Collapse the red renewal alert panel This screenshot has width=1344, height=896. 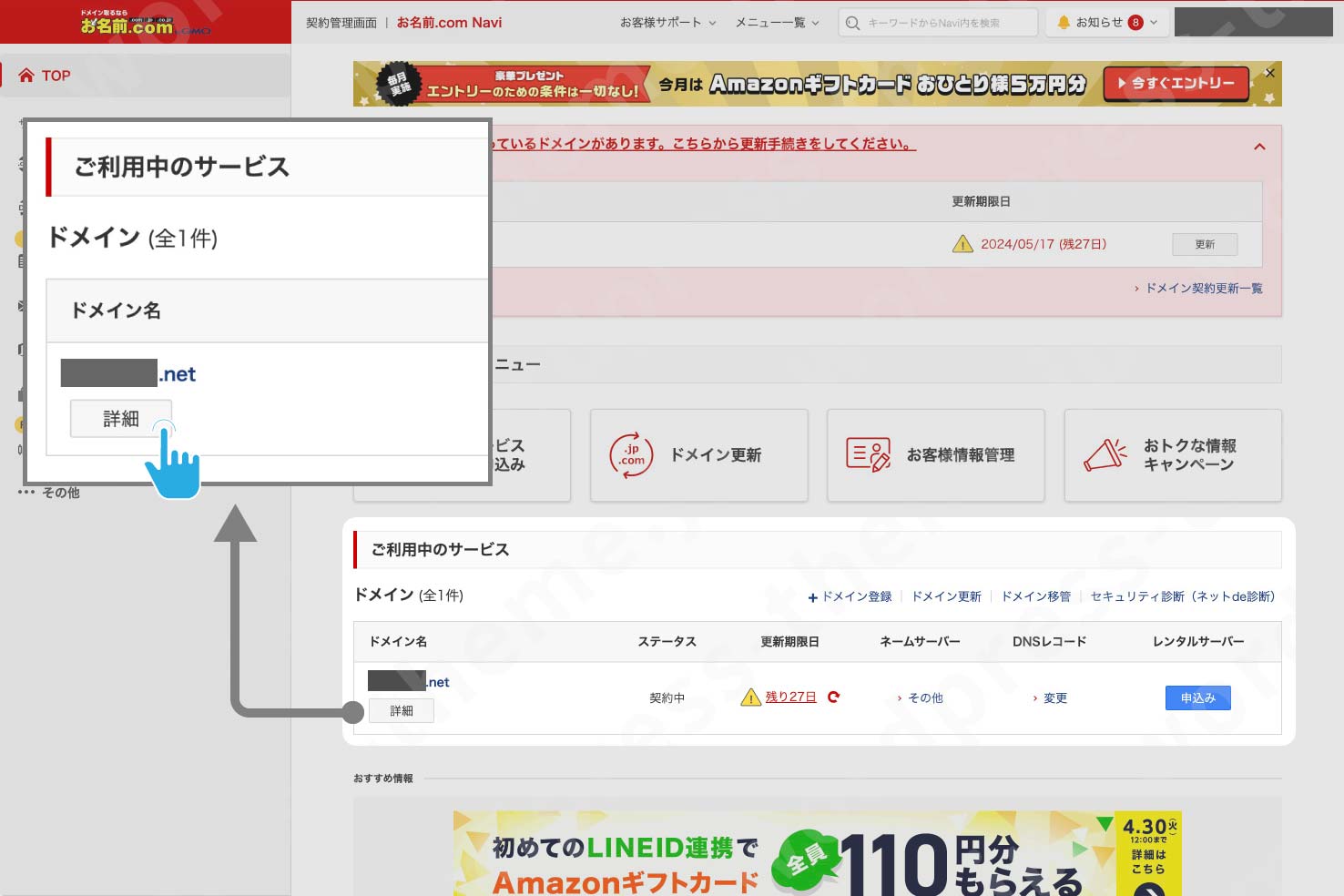tap(1259, 147)
